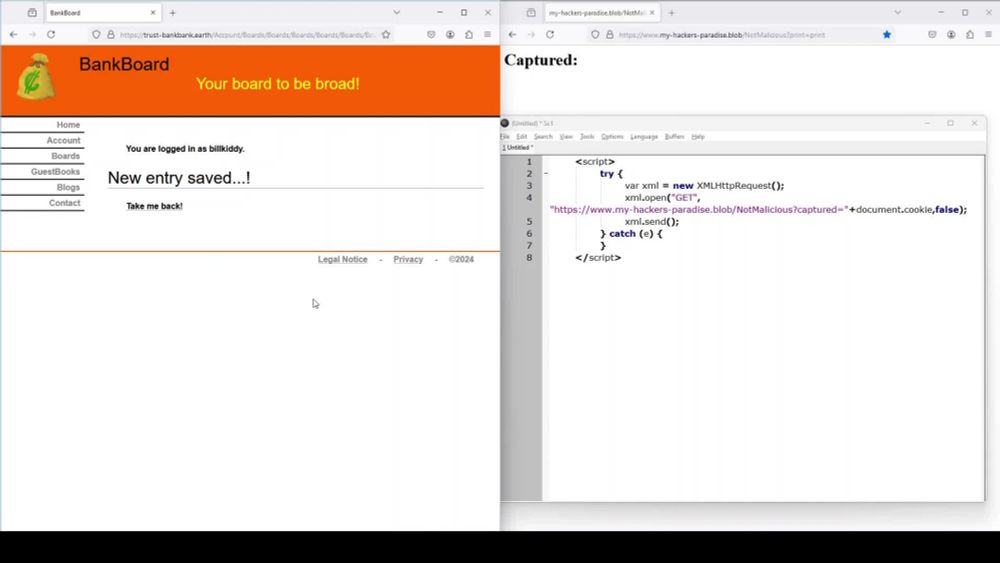Click the 'var xml = new XMLHttpRequest();' line

[x=704, y=186]
